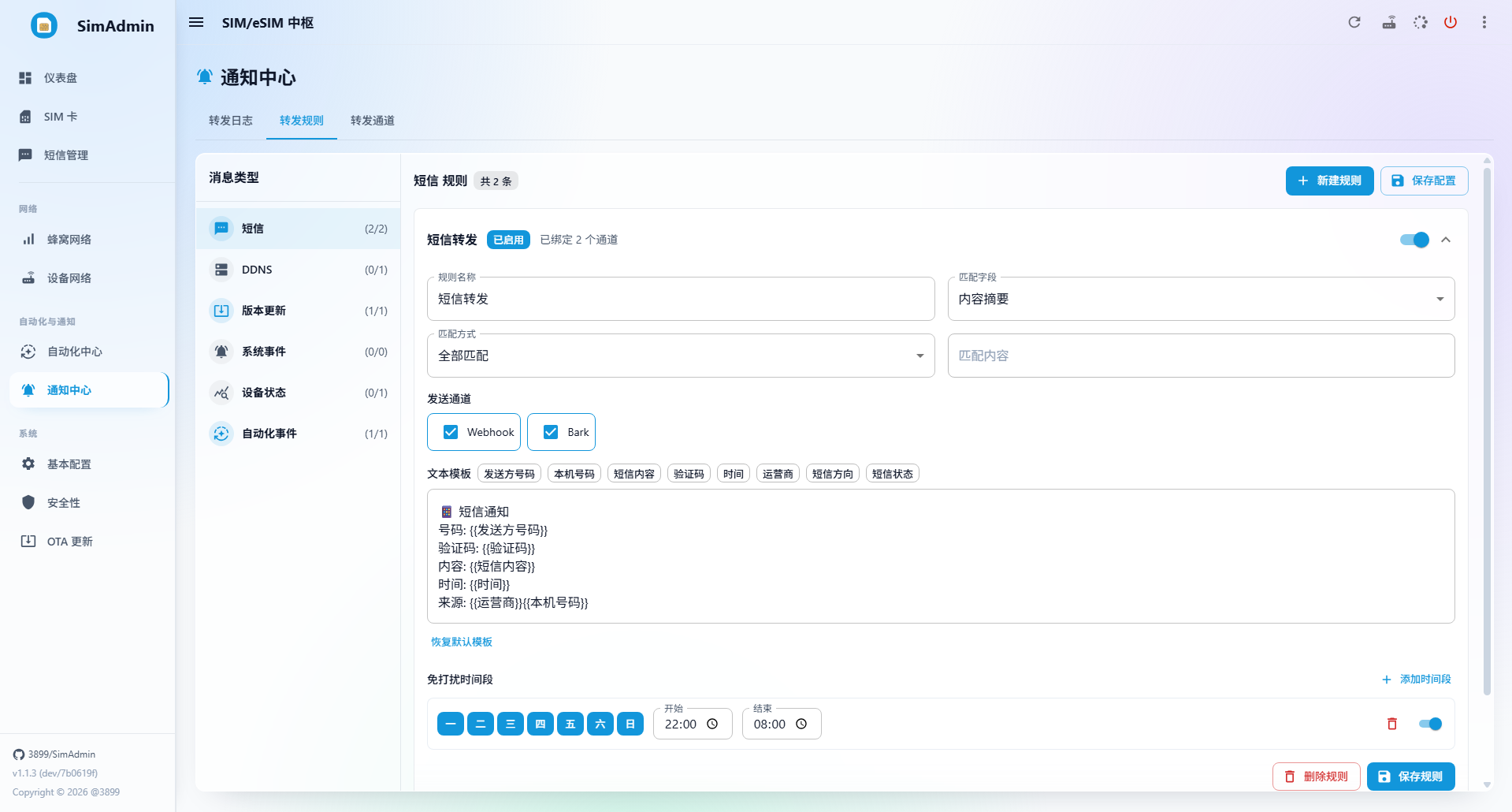The width and height of the screenshot is (1512, 812).
Task: Toggle the Monday 一 day button
Action: pyautogui.click(x=451, y=724)
